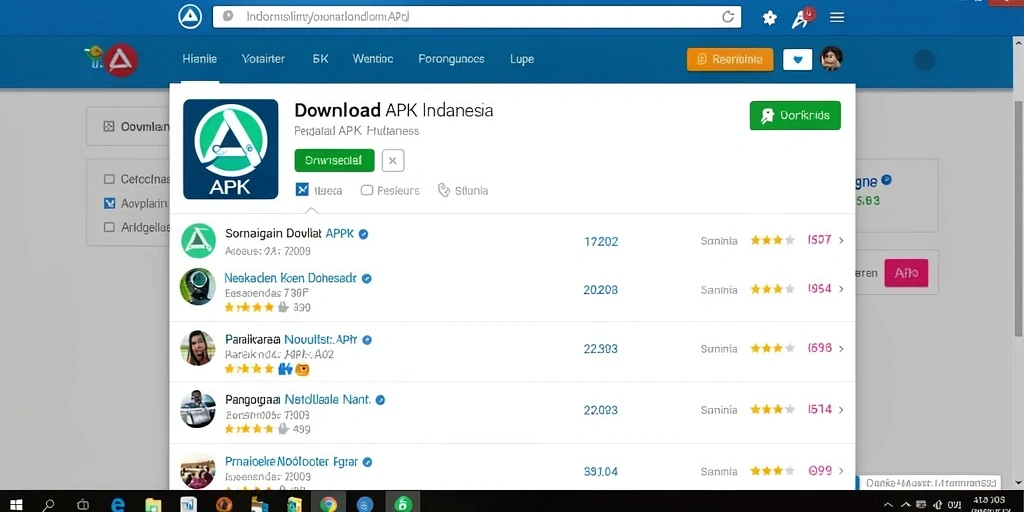
Task: Open the browser hamburger menu
Action: [837, 18]
